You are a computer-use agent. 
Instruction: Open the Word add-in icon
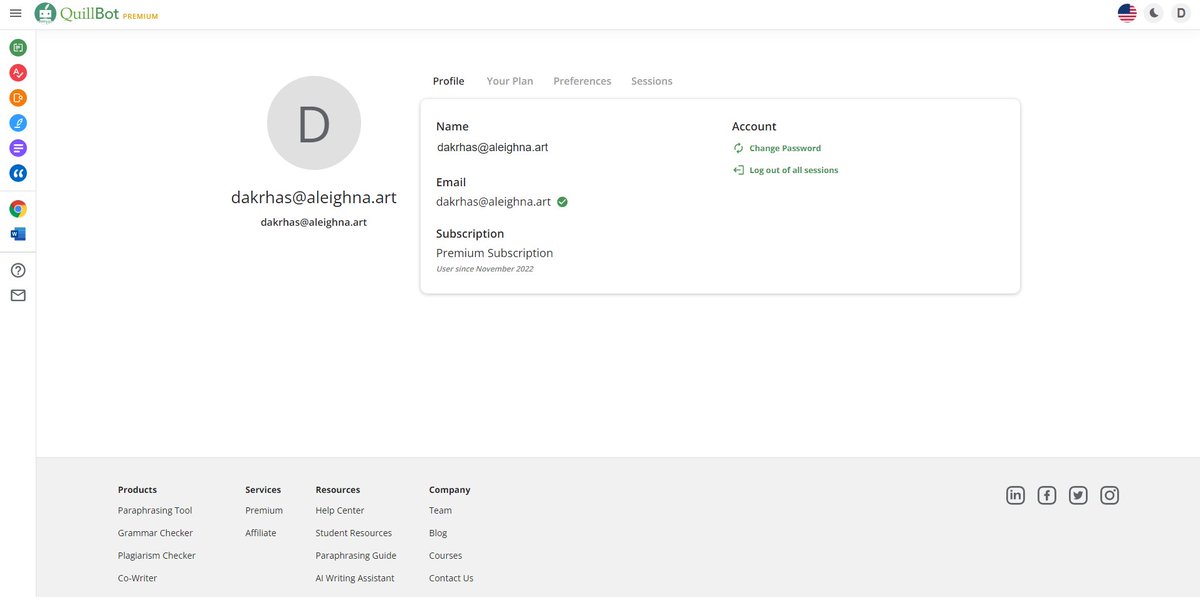click(x=18, y=234)
